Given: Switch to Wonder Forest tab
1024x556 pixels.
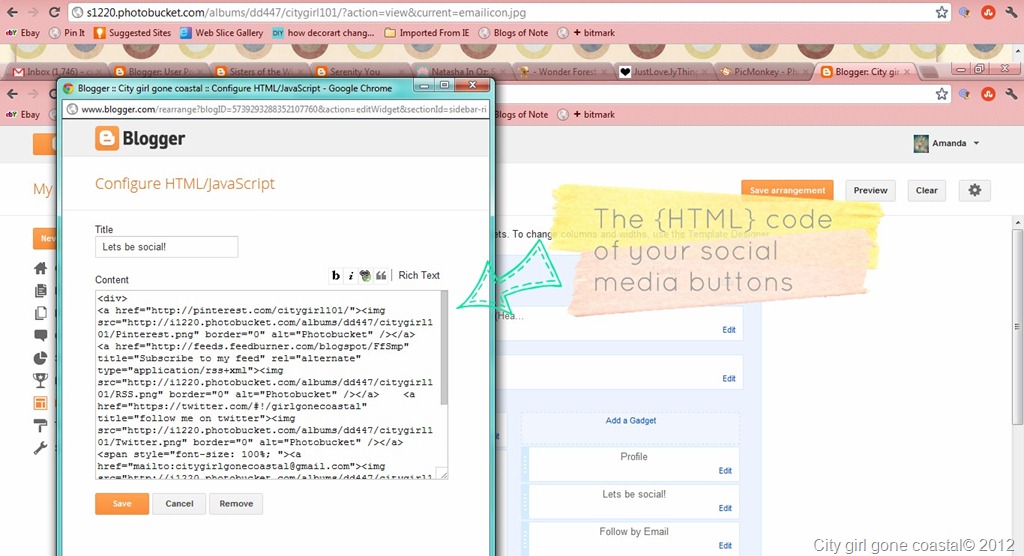Looking at the screenshot, I should pyautogui.click(x=562, y=72).
